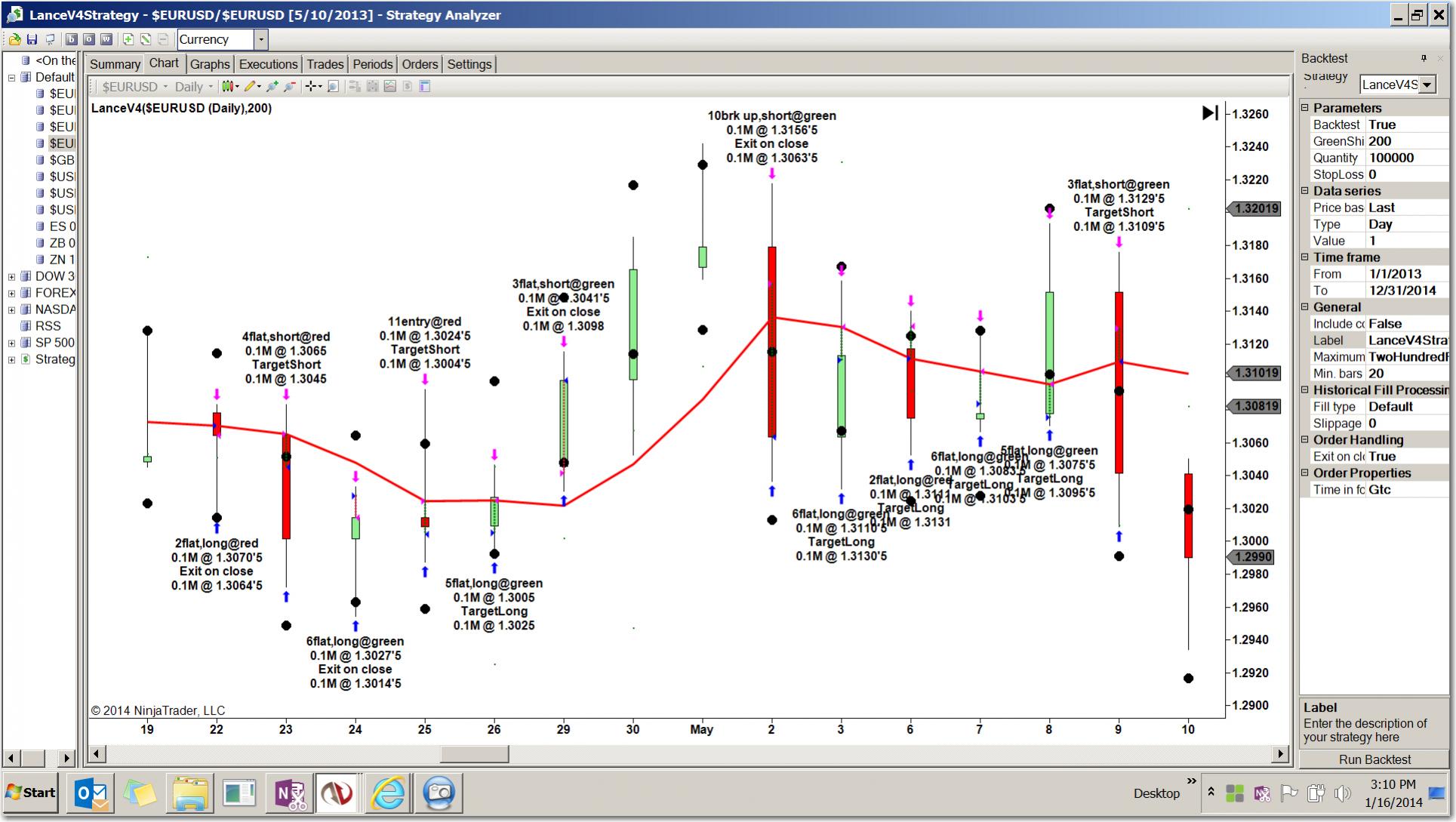Open the Trades tab
This screenshot has width=1456, height=822.
point(325,64)
